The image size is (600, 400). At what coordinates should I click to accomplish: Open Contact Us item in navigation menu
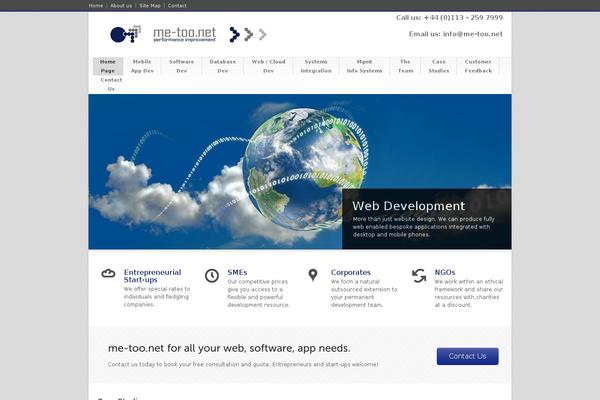pos(111,84)
